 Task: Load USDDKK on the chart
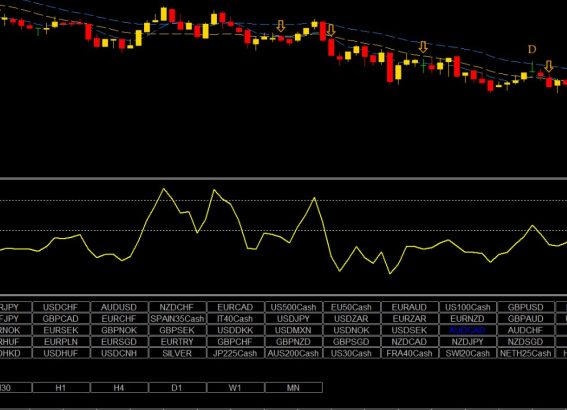click(235, 330)
